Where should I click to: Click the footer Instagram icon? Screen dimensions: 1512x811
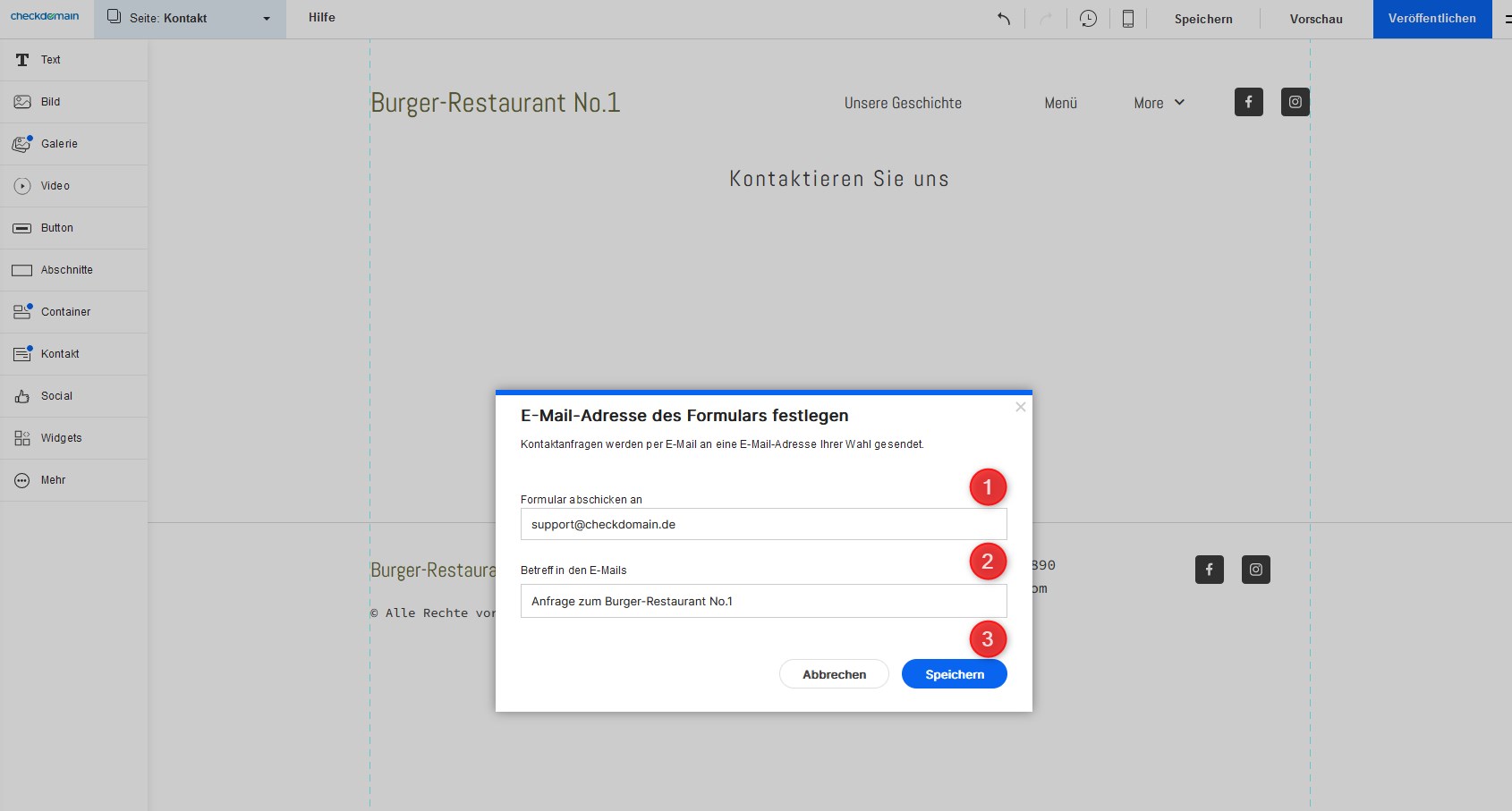[x=1255, y=570]
